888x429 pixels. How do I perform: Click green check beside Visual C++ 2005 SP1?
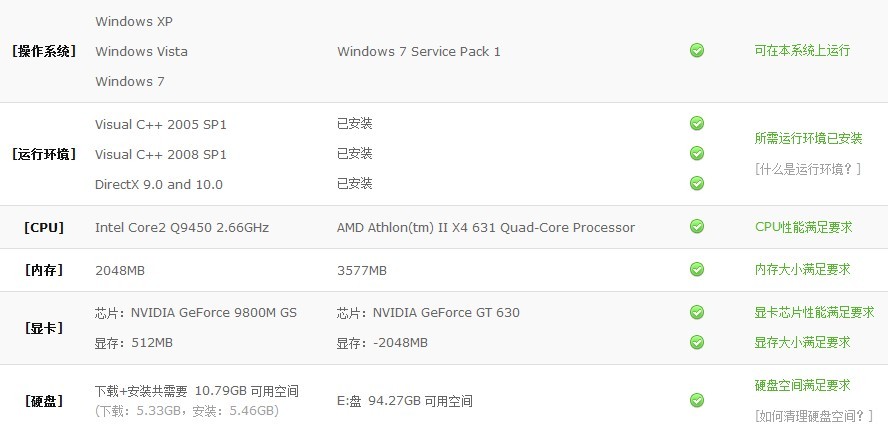tap(697, 123)
